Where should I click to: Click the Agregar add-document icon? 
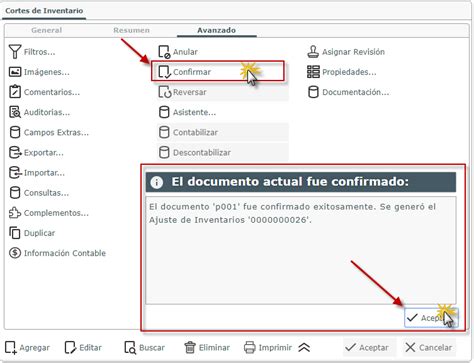point(11,347)
